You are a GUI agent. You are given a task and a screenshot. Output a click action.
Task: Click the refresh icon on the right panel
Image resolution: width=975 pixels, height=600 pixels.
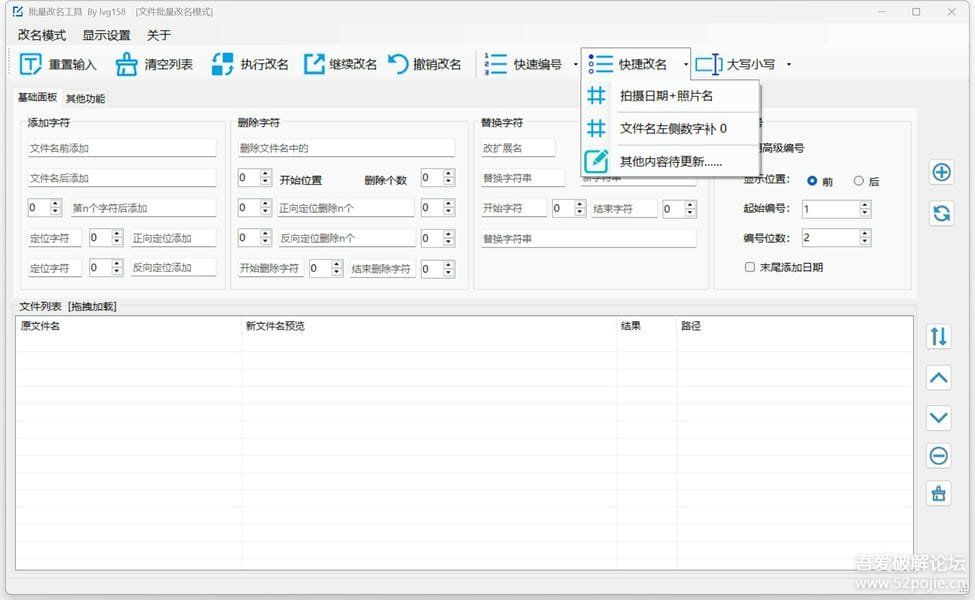(x=940, y=213)
